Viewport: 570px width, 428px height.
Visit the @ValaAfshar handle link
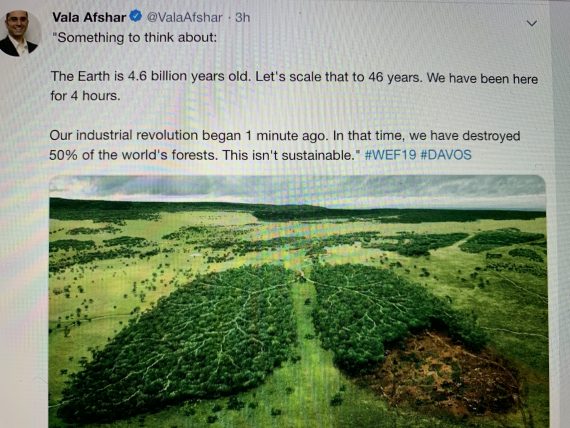184,17
